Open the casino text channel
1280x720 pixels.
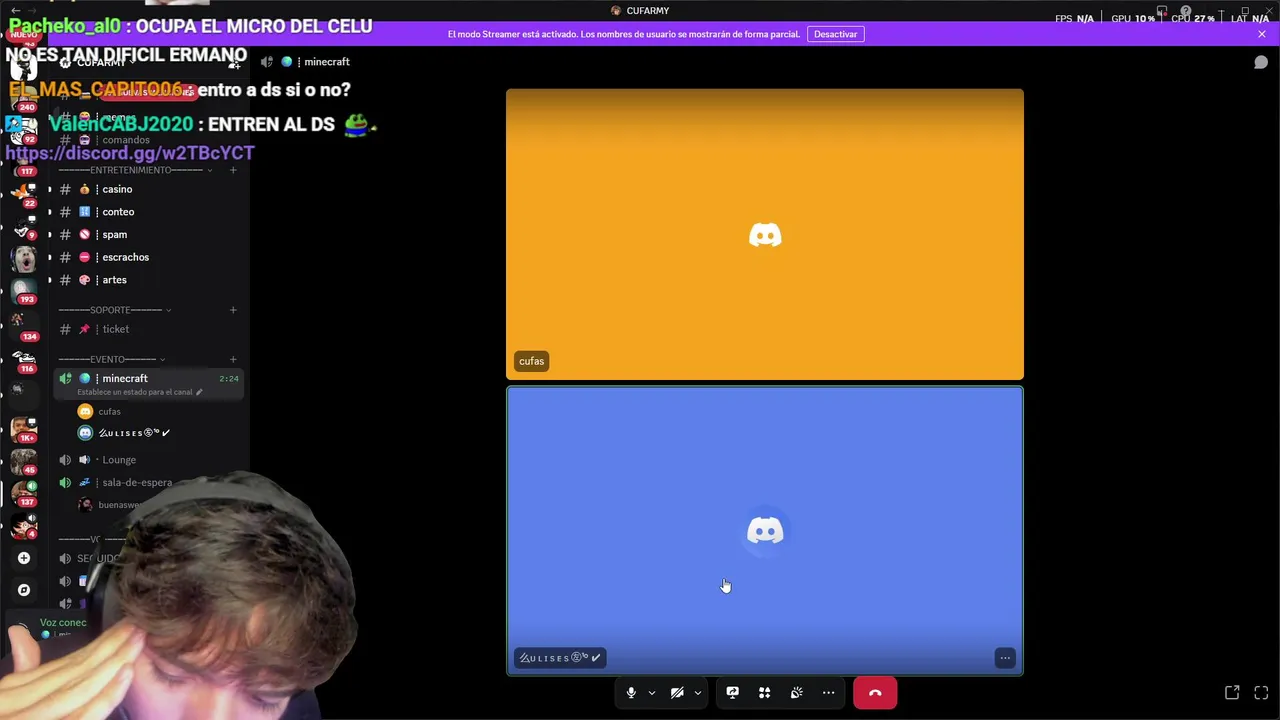point(148,189)
